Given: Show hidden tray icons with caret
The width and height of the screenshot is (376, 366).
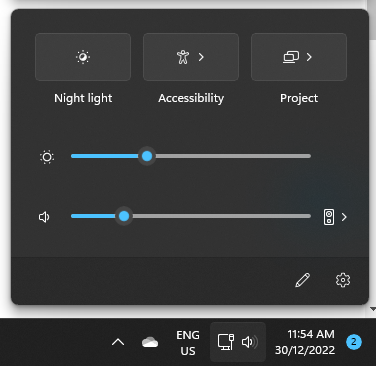Looking at the screenshot, I should coord(118,342).
